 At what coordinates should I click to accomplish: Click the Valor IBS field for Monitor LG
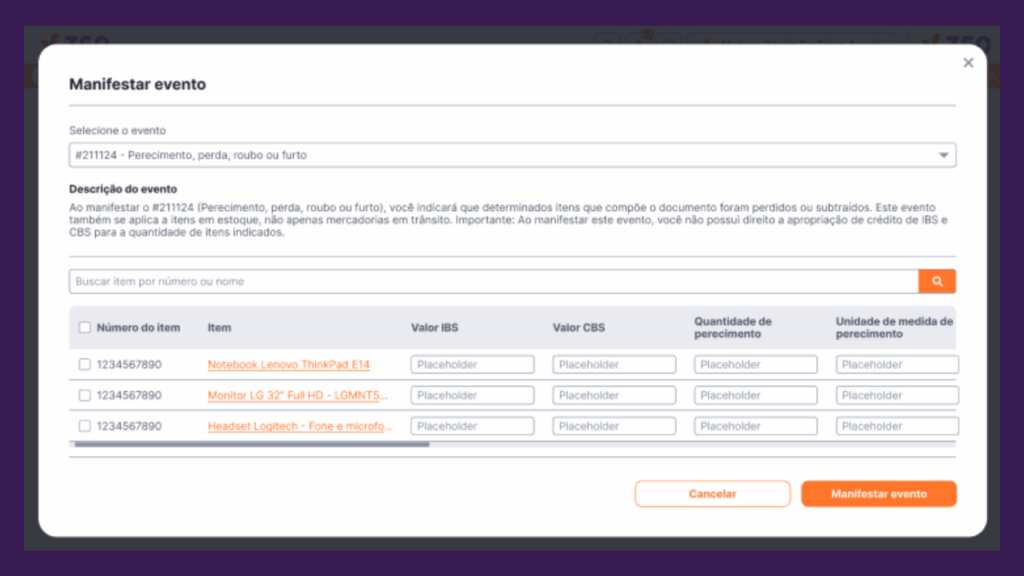[472, 396]
